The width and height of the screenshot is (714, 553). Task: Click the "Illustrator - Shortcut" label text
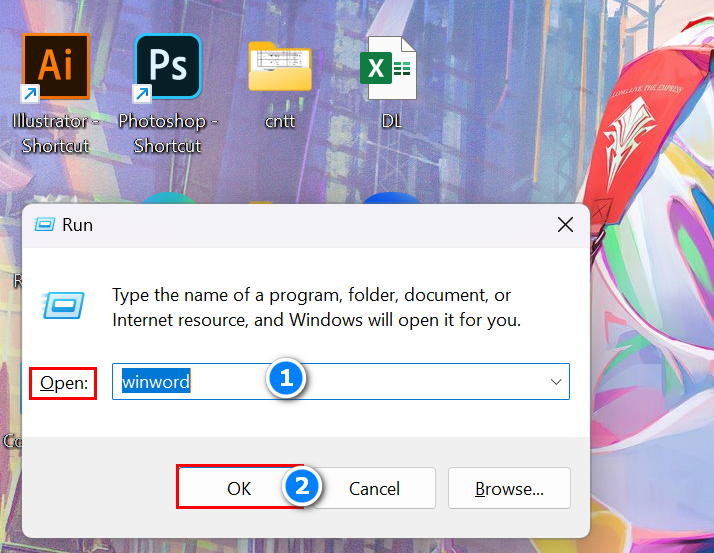(56, 133)
